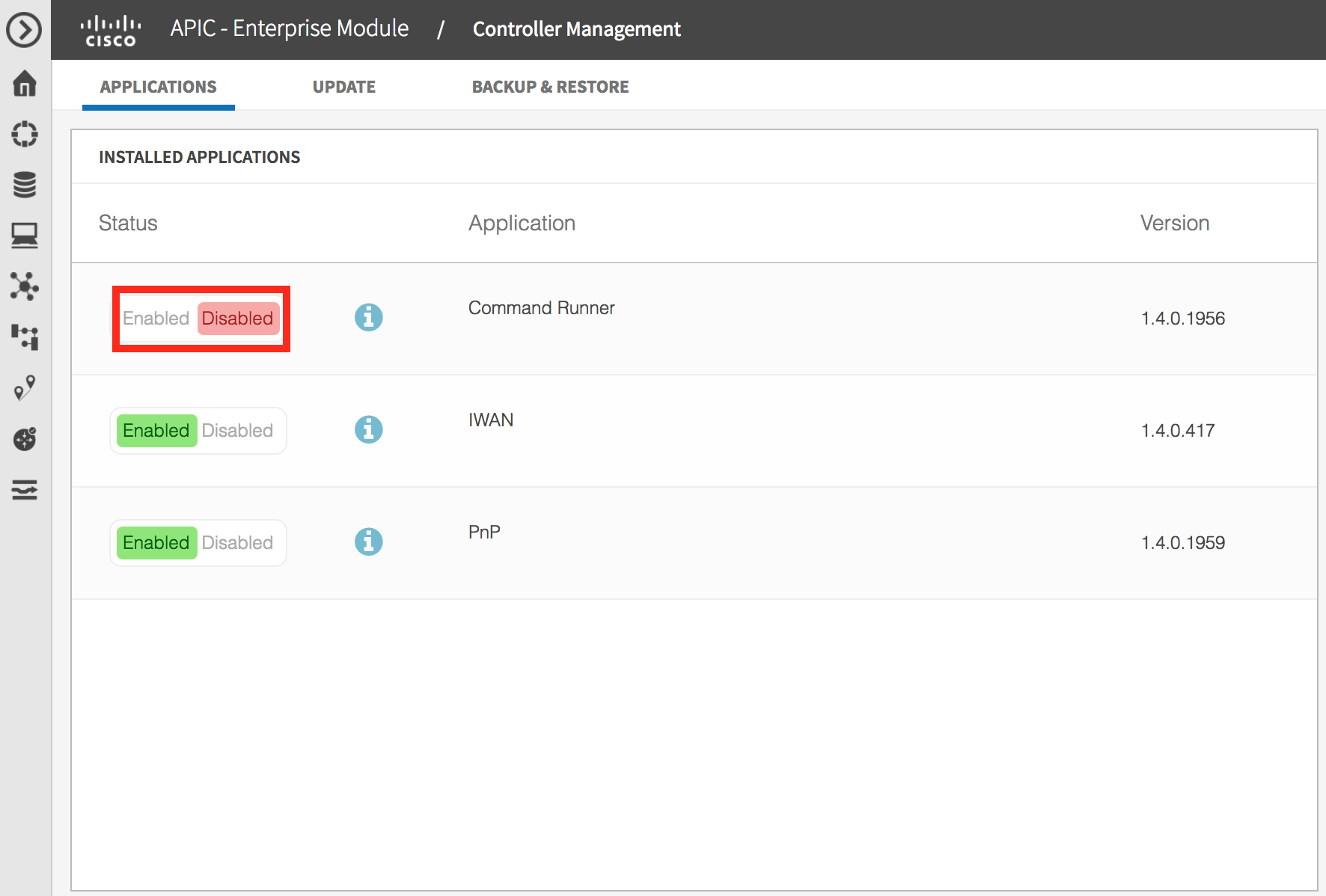Click the Cisco logo

111,31
